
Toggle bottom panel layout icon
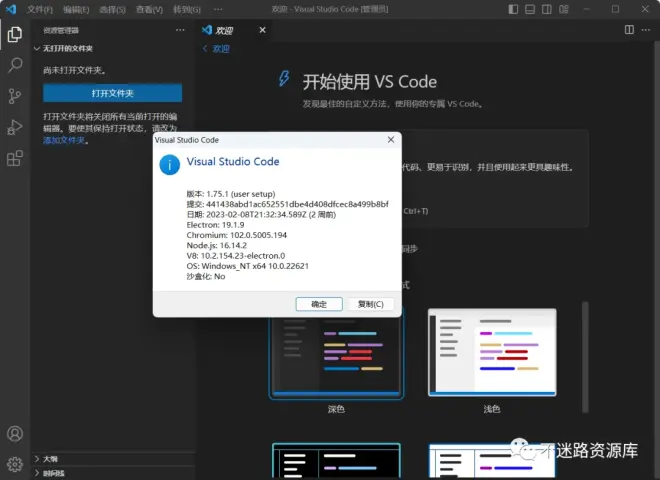[530, 9]
